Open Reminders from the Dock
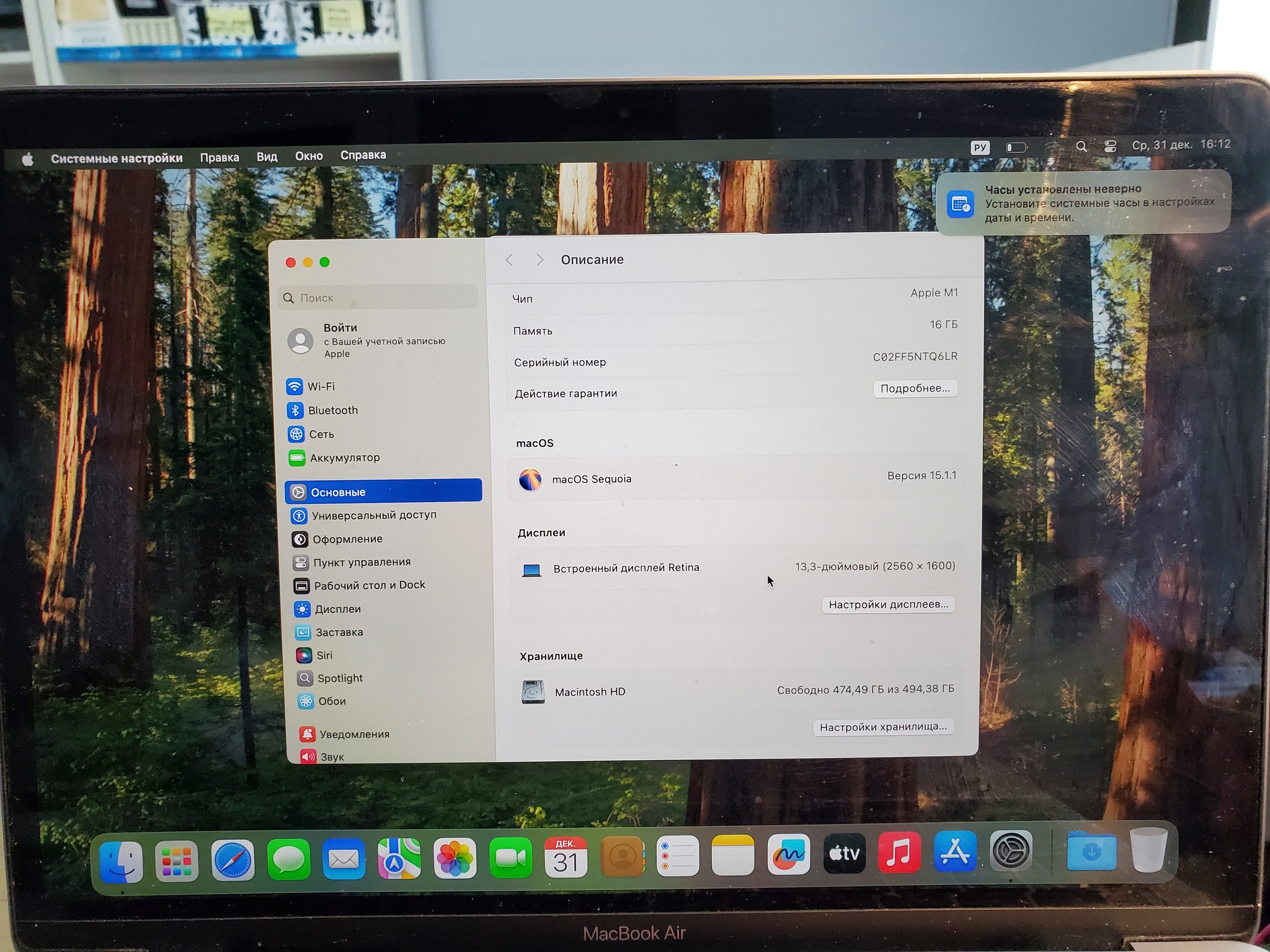The image size is (1270, 952). pos(677,857)
